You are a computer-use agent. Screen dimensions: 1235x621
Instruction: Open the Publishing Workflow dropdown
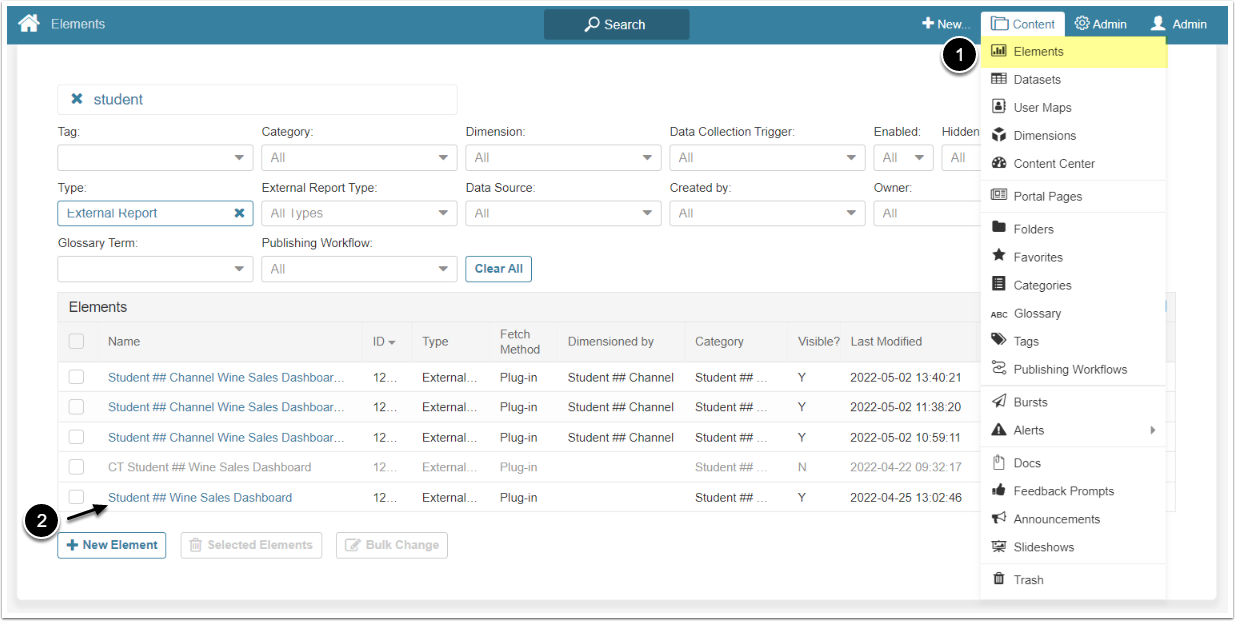(359, 269)
